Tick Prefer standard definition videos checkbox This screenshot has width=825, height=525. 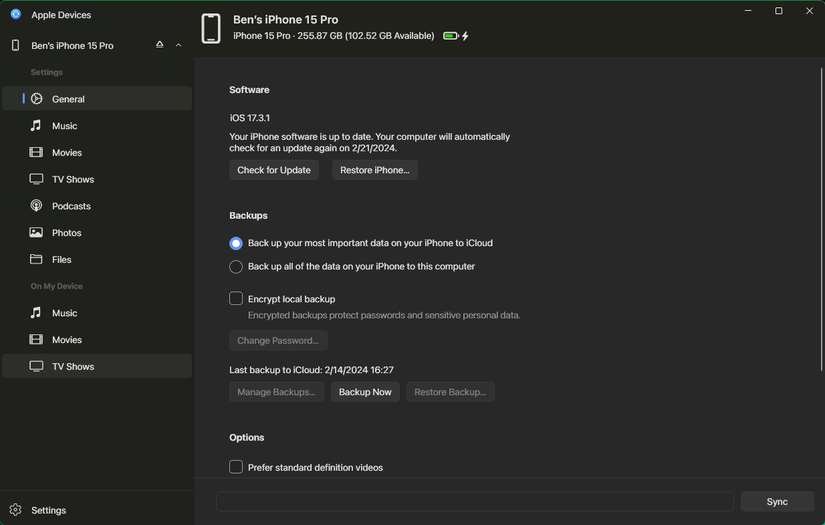coord(236,467)
